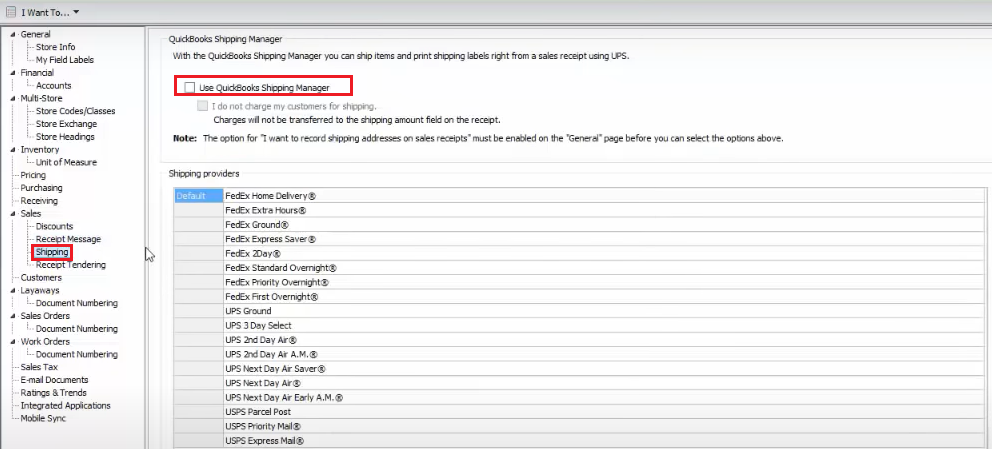Click the Work Orders tree heading

click(x=44, y=341)
